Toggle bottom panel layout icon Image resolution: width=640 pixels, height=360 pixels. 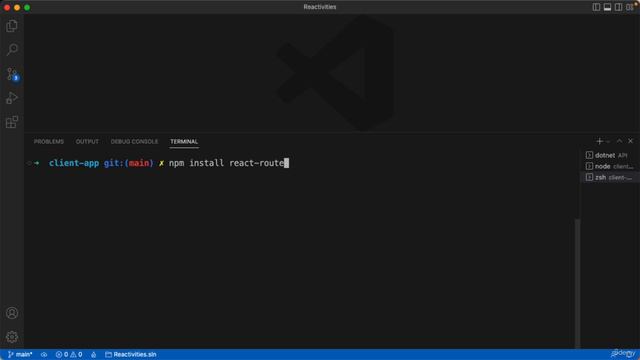pos(607,7)
